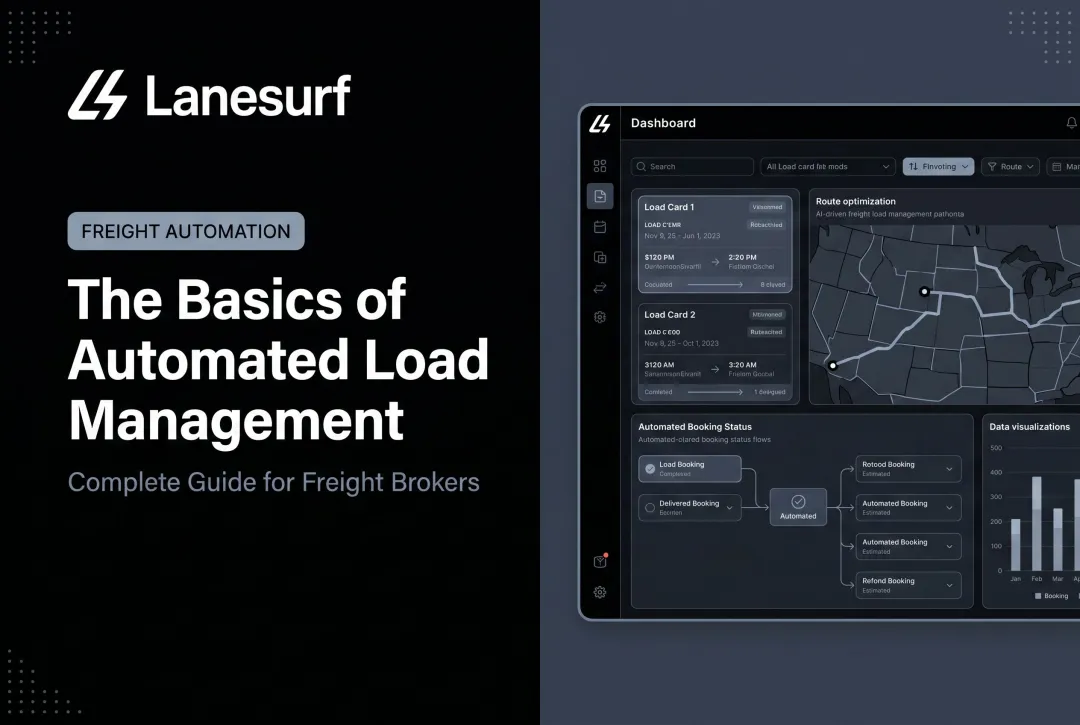
Task: Click the notification bell beside Dashboard header
Action: 1072,123
